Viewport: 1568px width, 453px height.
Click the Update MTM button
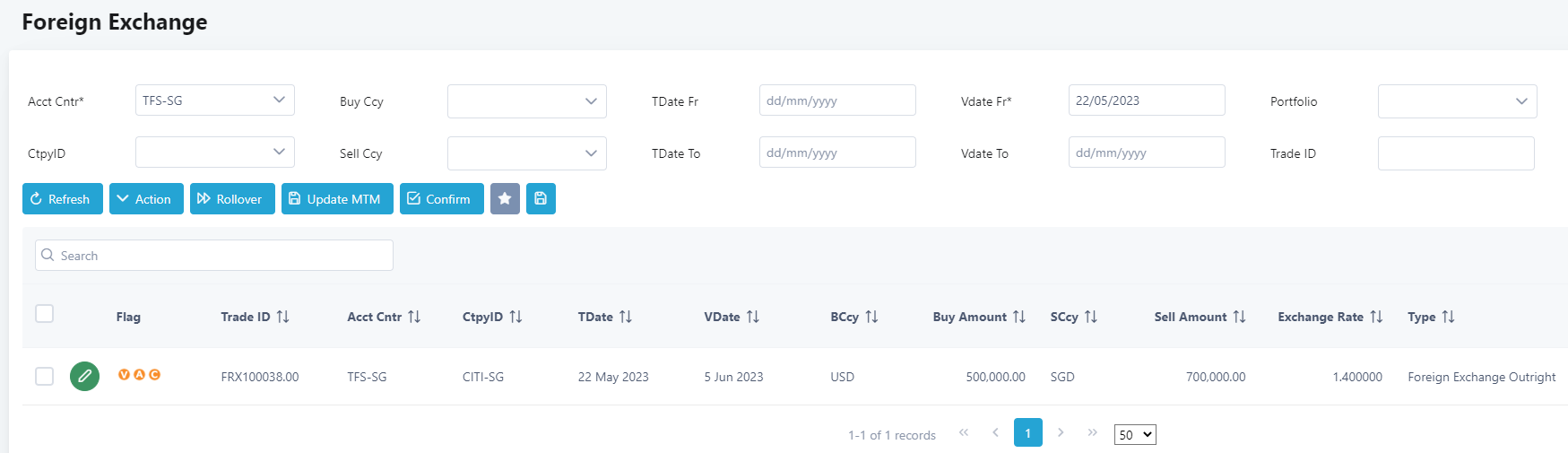(337, 199)
